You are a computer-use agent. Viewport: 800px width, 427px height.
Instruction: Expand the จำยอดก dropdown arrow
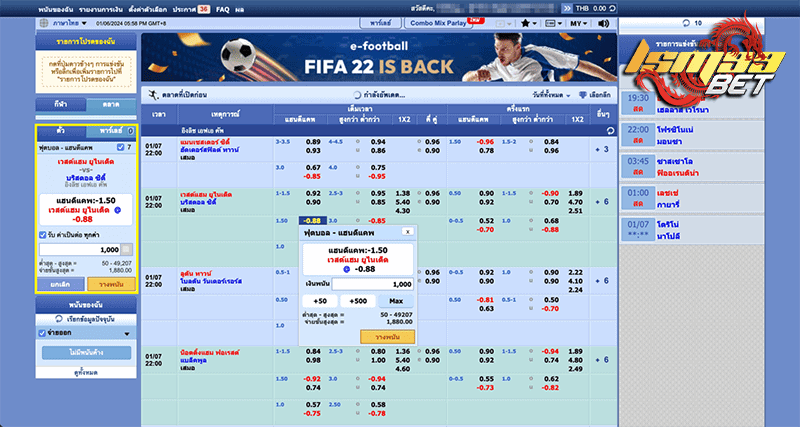coord(127,334)
